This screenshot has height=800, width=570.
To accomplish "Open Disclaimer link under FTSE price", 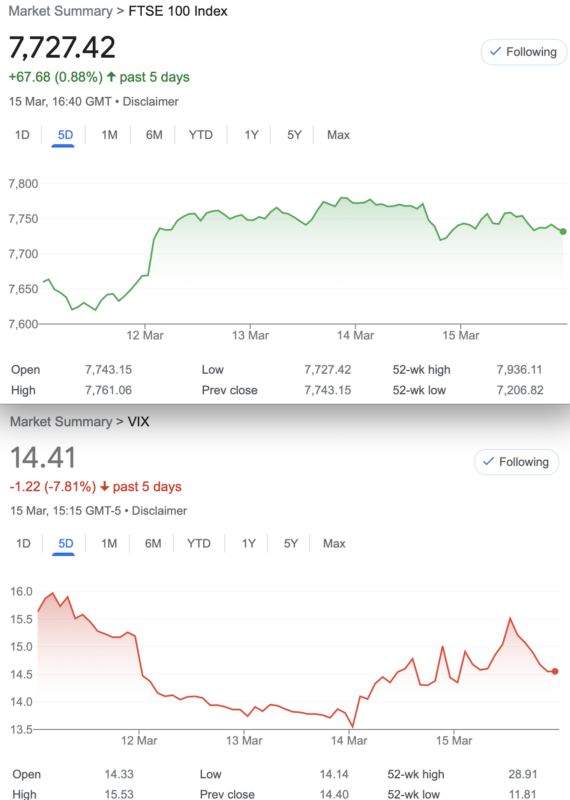I will (151, 102).
